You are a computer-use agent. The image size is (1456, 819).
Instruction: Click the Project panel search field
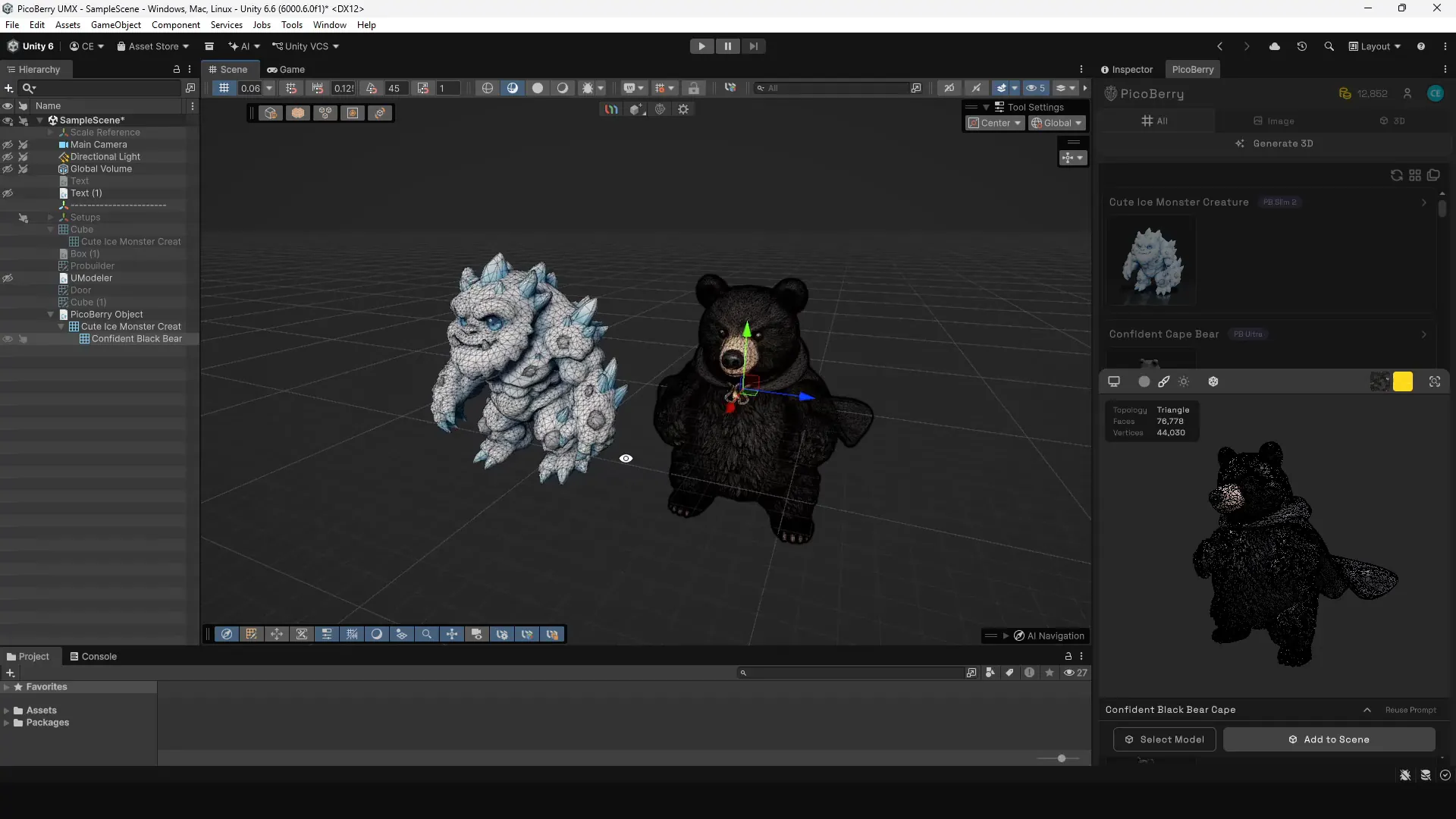tap(849, 673)
